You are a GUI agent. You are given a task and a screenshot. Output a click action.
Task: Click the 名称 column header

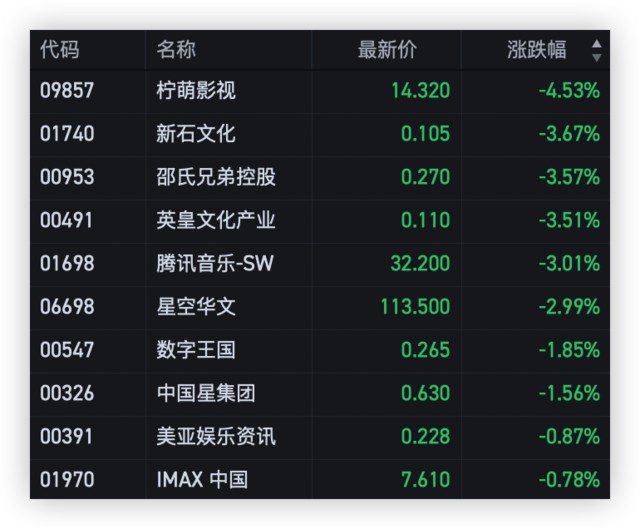(x=176, y=50)
